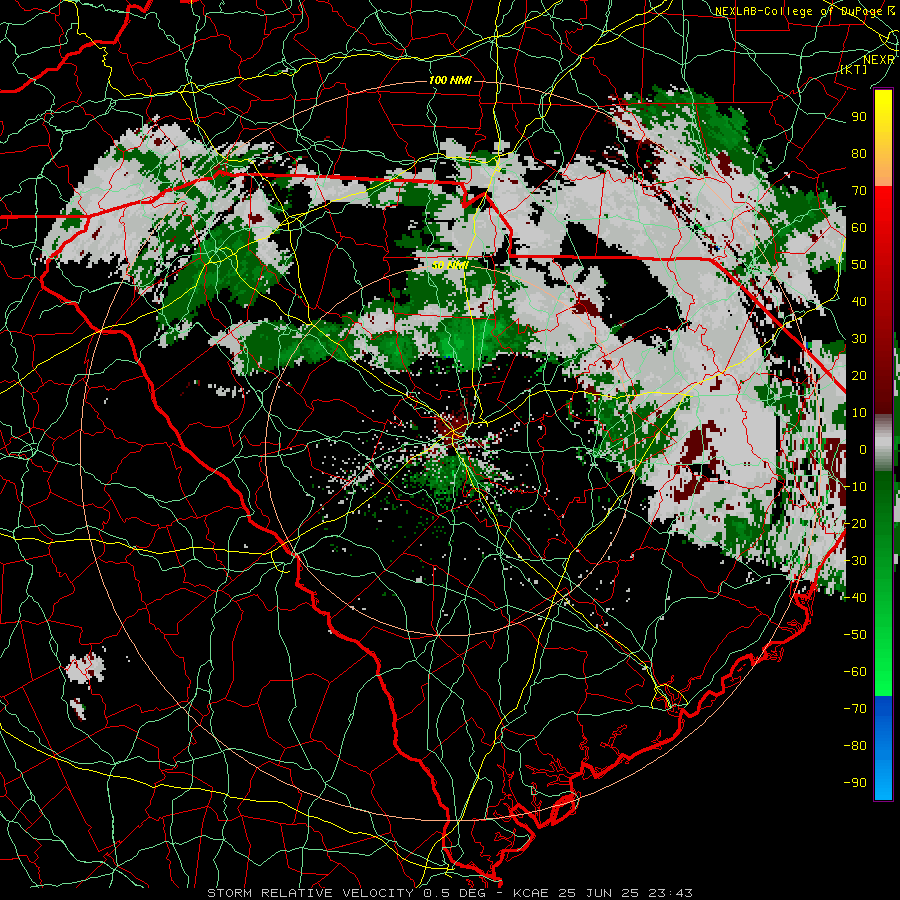The height and width of the screenshot is (900, 900).
Task: Click the 50 value on the velocity scale
Action: (x=859, y=265)
